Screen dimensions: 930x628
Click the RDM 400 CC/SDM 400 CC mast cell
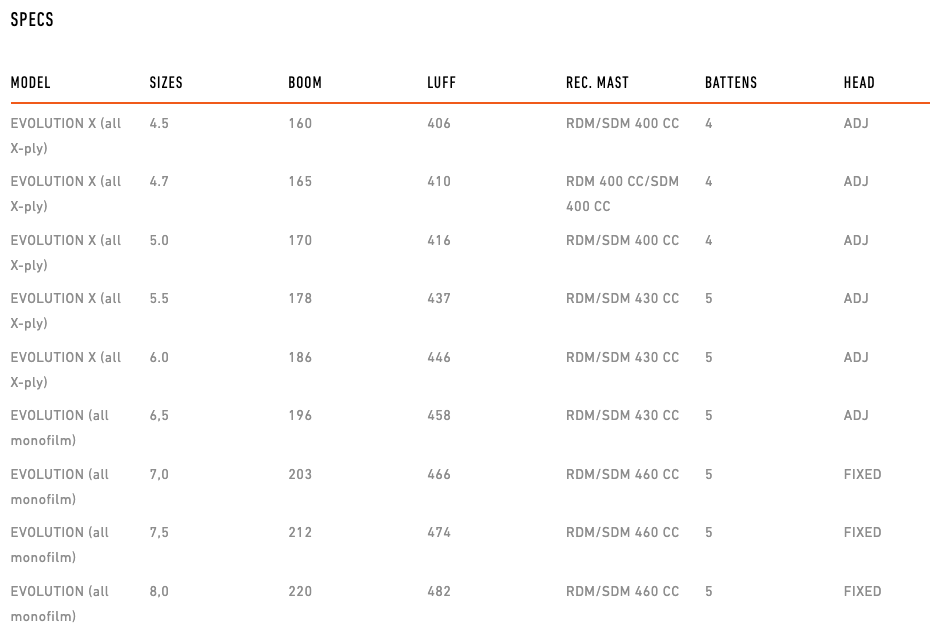tap(622, 193)
